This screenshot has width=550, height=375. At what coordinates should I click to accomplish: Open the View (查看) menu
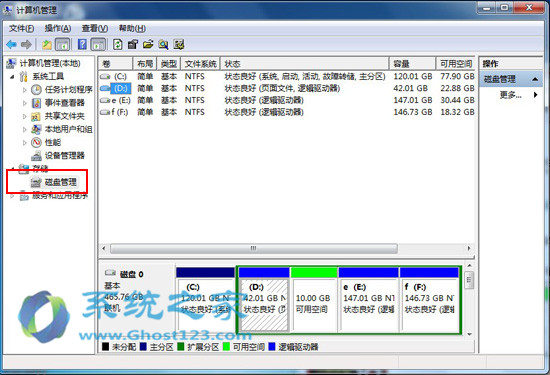pyautogui.click(x=95, y=28)
